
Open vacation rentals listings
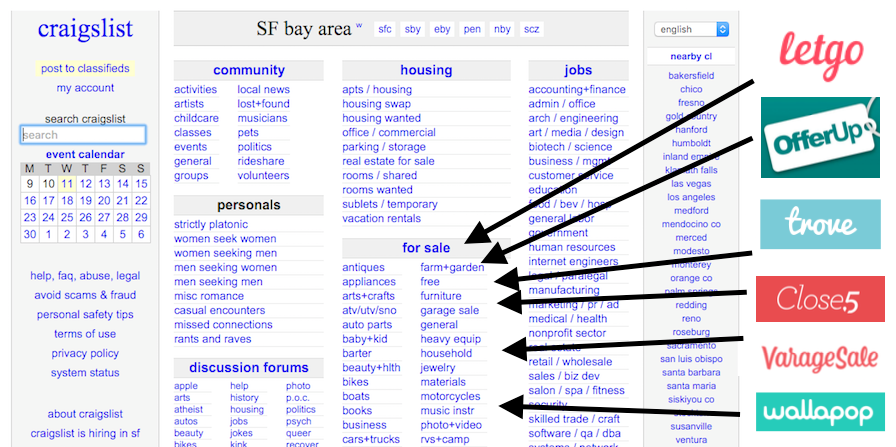tap(381, 218)
